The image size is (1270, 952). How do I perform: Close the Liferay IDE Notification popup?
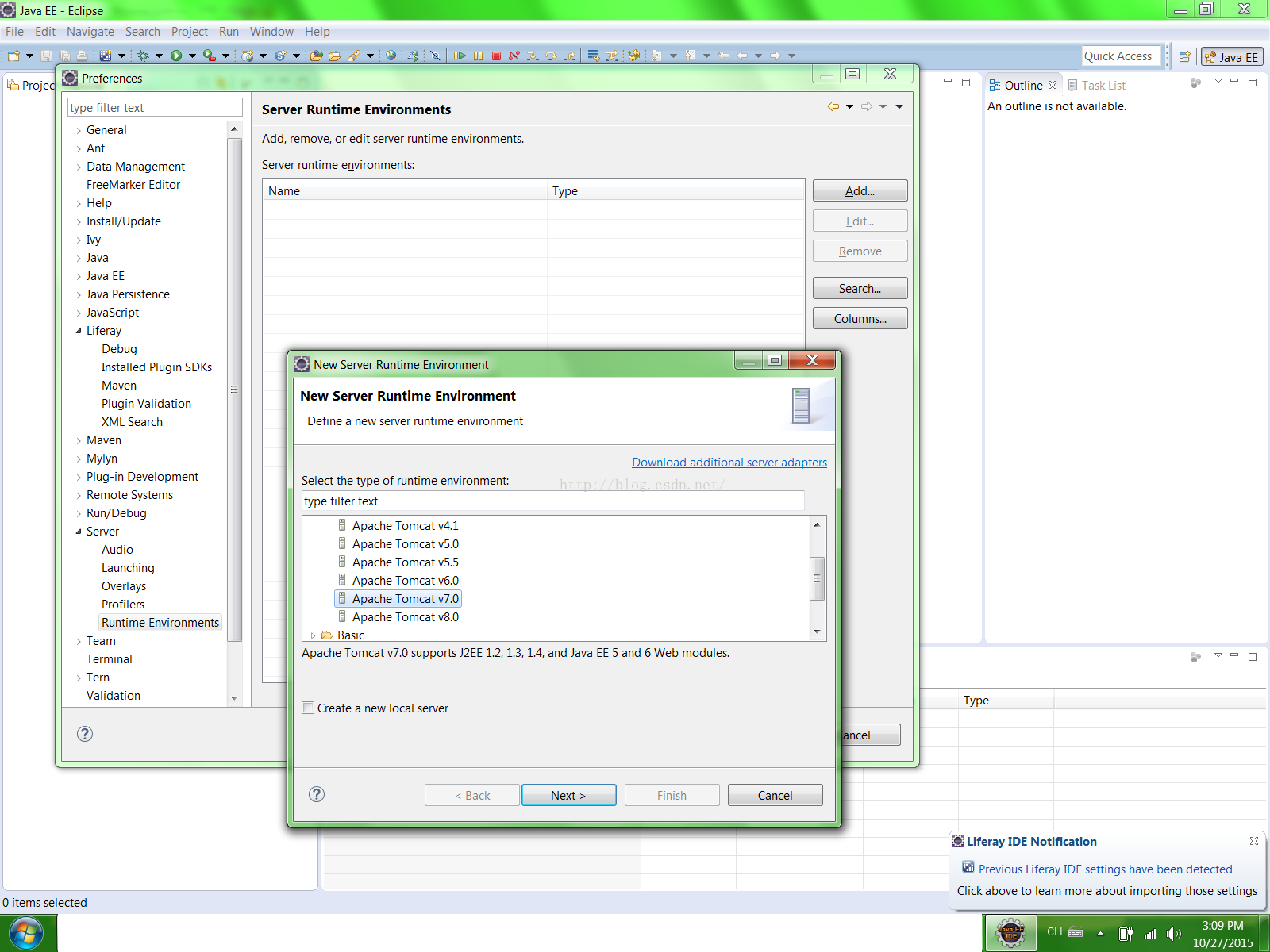point(1254,841)
